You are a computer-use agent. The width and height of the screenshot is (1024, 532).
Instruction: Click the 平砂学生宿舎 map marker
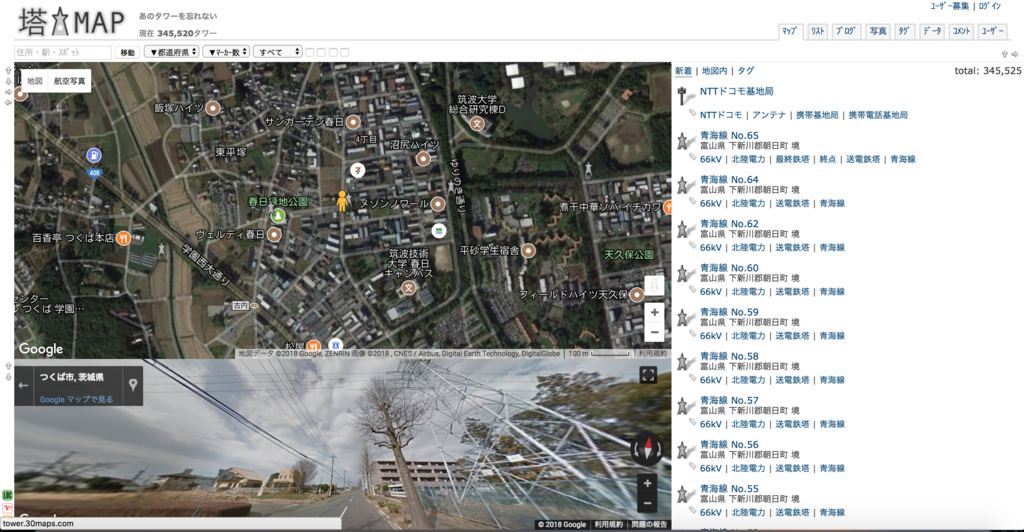click(528, 251)
